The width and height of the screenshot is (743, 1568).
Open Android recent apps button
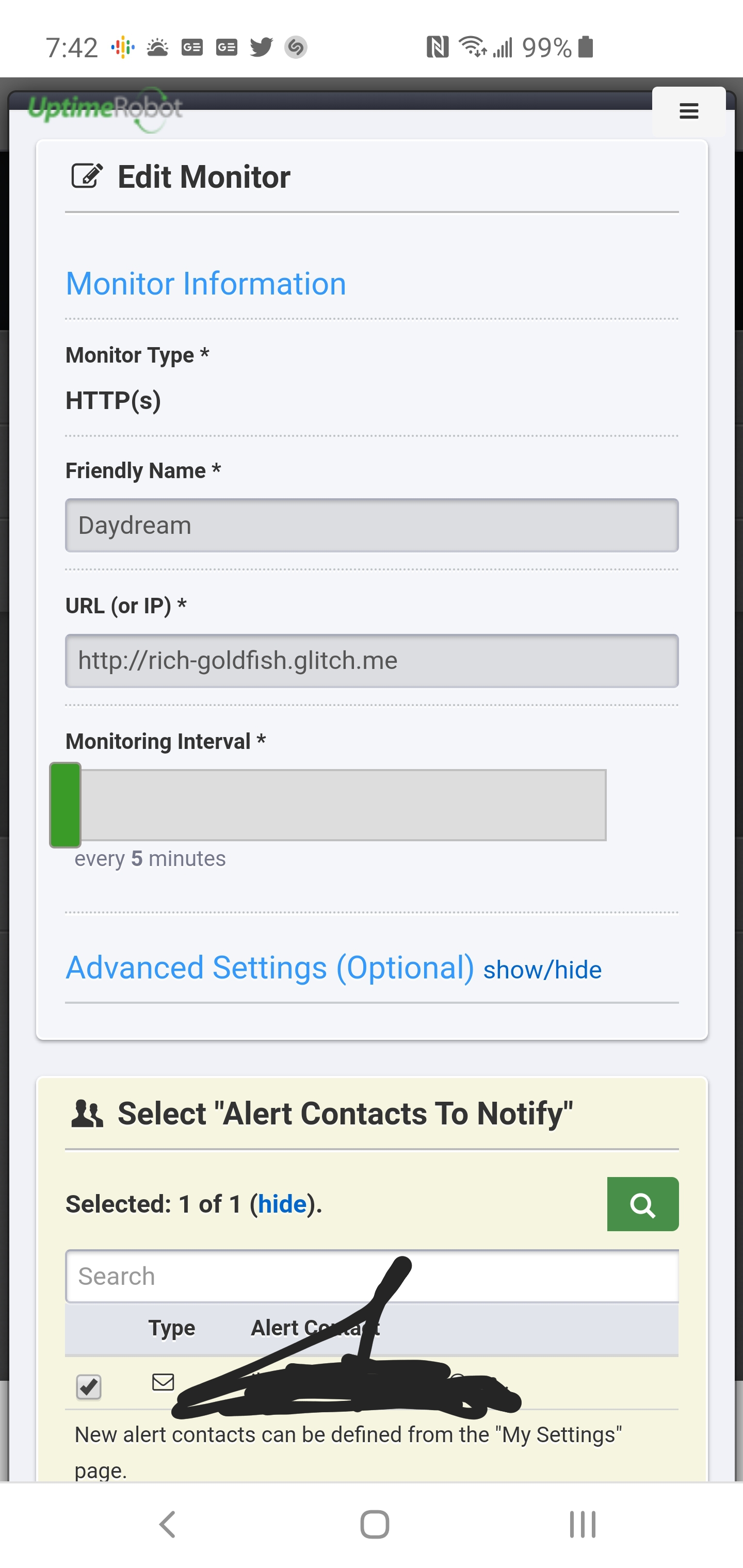tap(582, 1524)
